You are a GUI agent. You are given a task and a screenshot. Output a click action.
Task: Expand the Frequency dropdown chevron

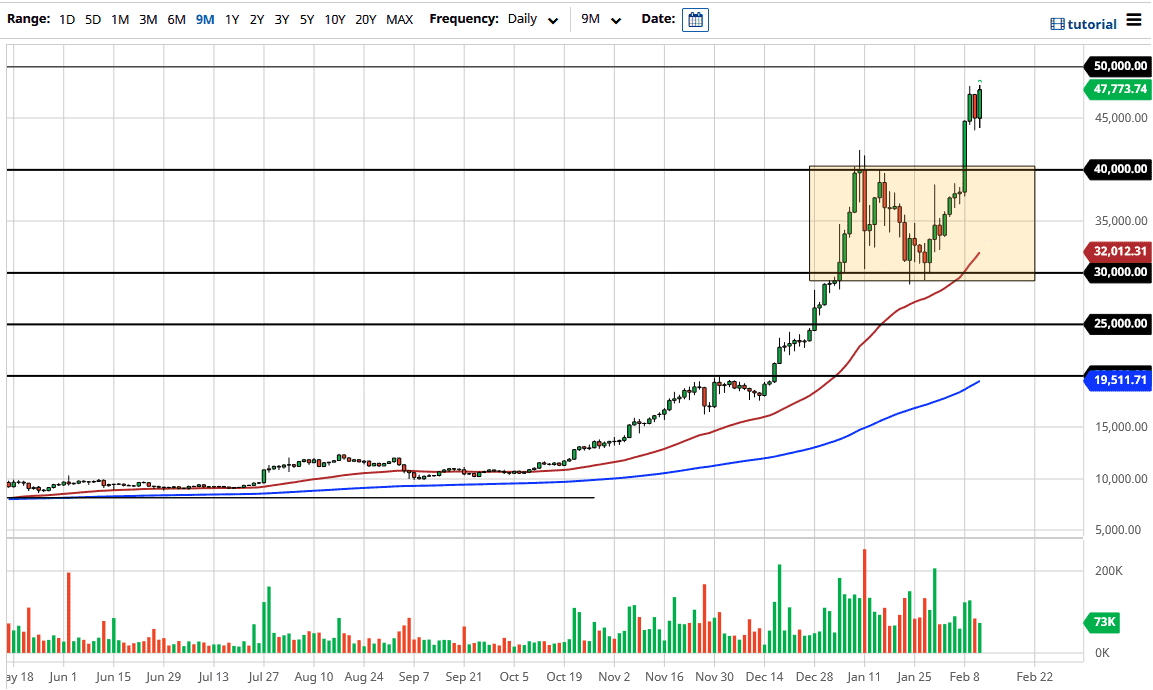coord(554,19)
